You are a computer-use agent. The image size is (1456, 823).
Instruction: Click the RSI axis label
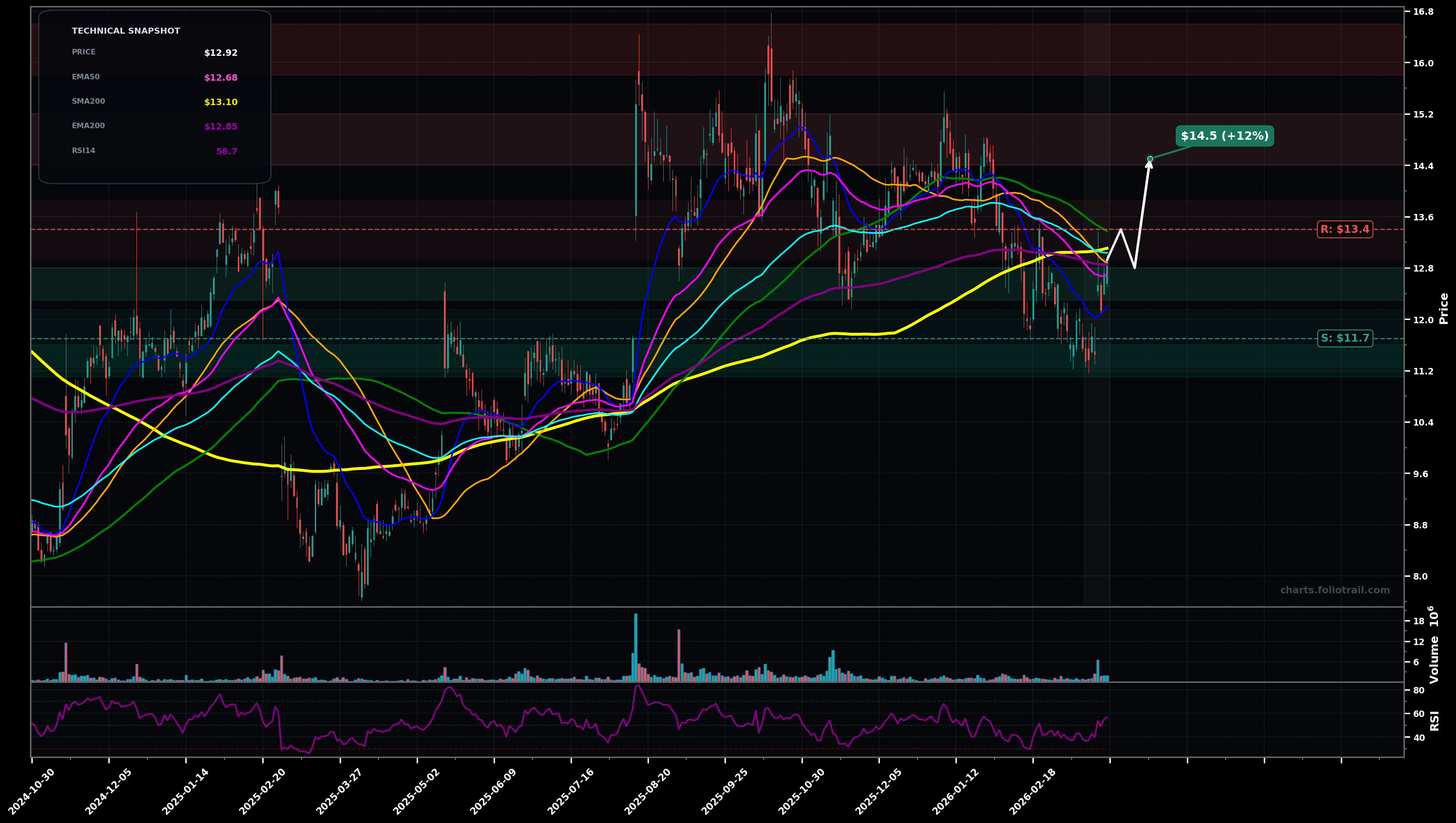pyautogui.click(x=1435, y=721)
